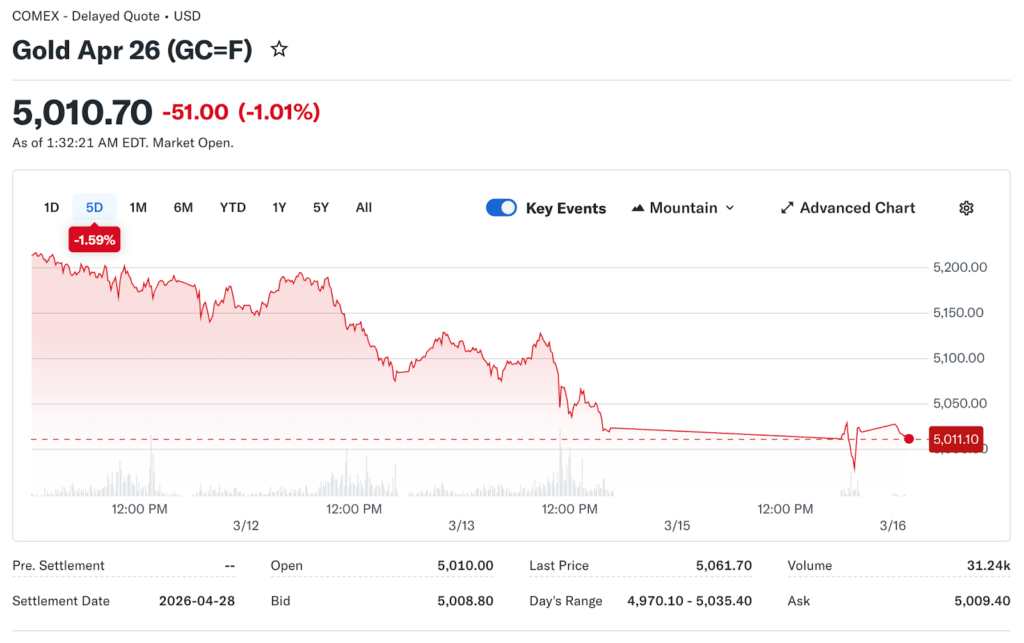Click the 5,011.10 current price label
The width and height of the screenshot is (1024, 643).
coord(956,439)
